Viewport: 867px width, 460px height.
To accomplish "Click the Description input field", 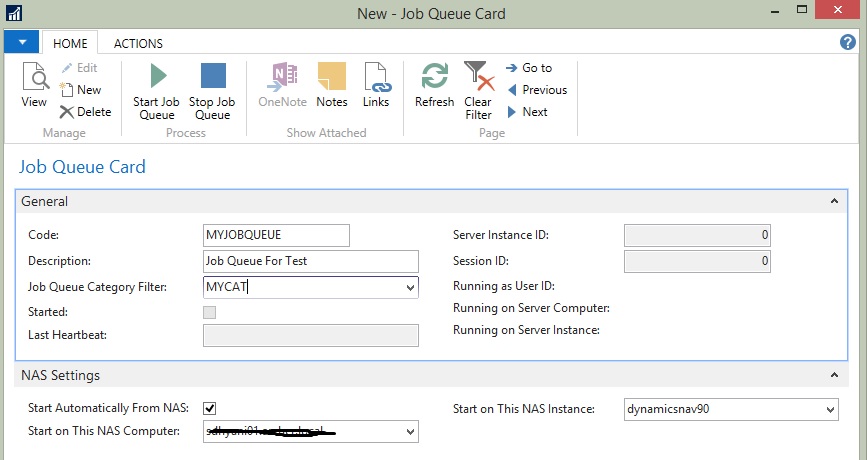I will pos(310,261).
